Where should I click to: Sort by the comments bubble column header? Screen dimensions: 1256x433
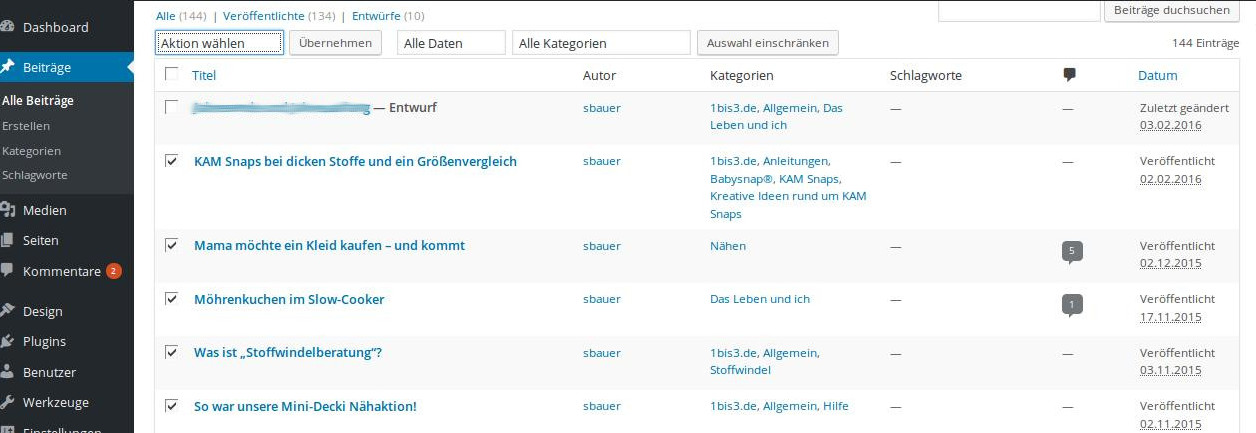1069,75
